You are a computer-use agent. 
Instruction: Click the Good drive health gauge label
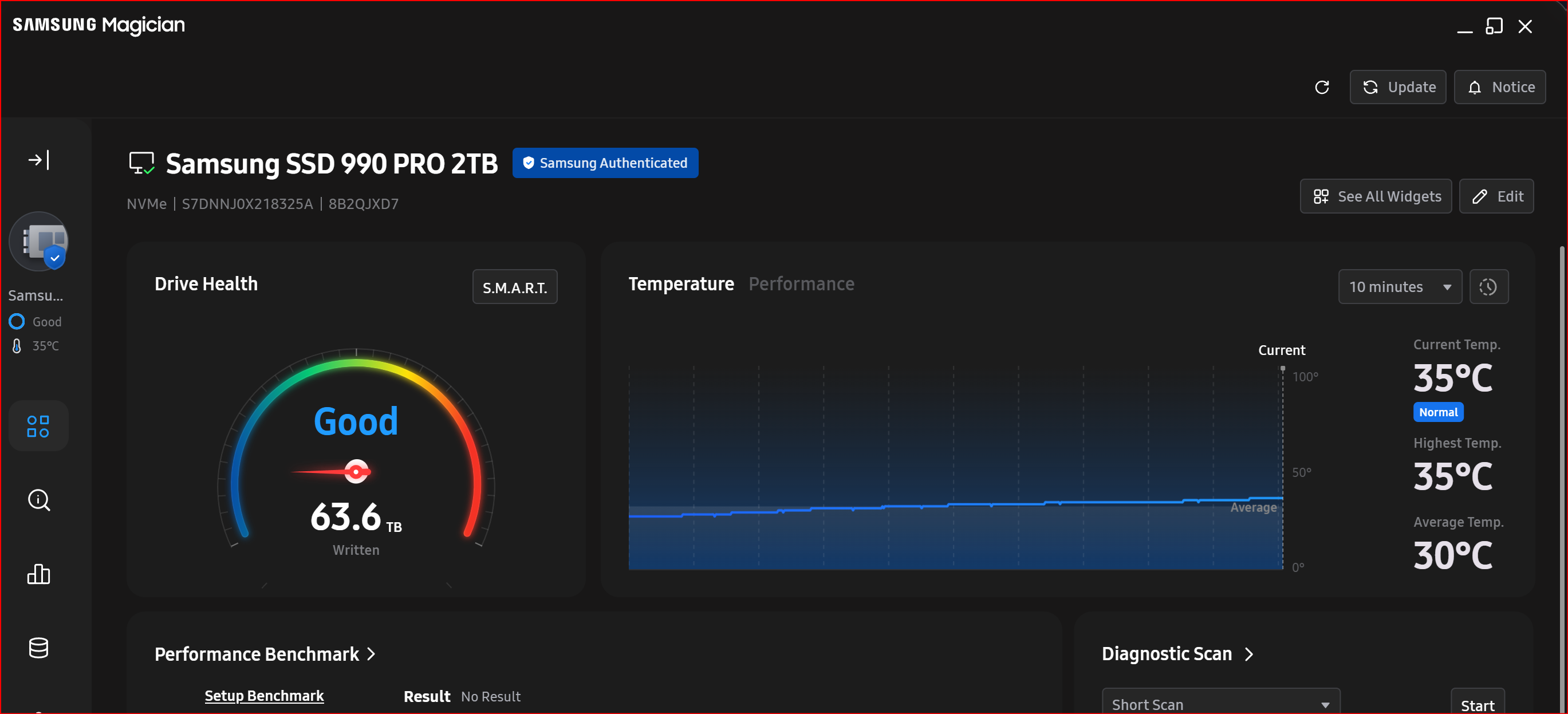click(356, 421)
